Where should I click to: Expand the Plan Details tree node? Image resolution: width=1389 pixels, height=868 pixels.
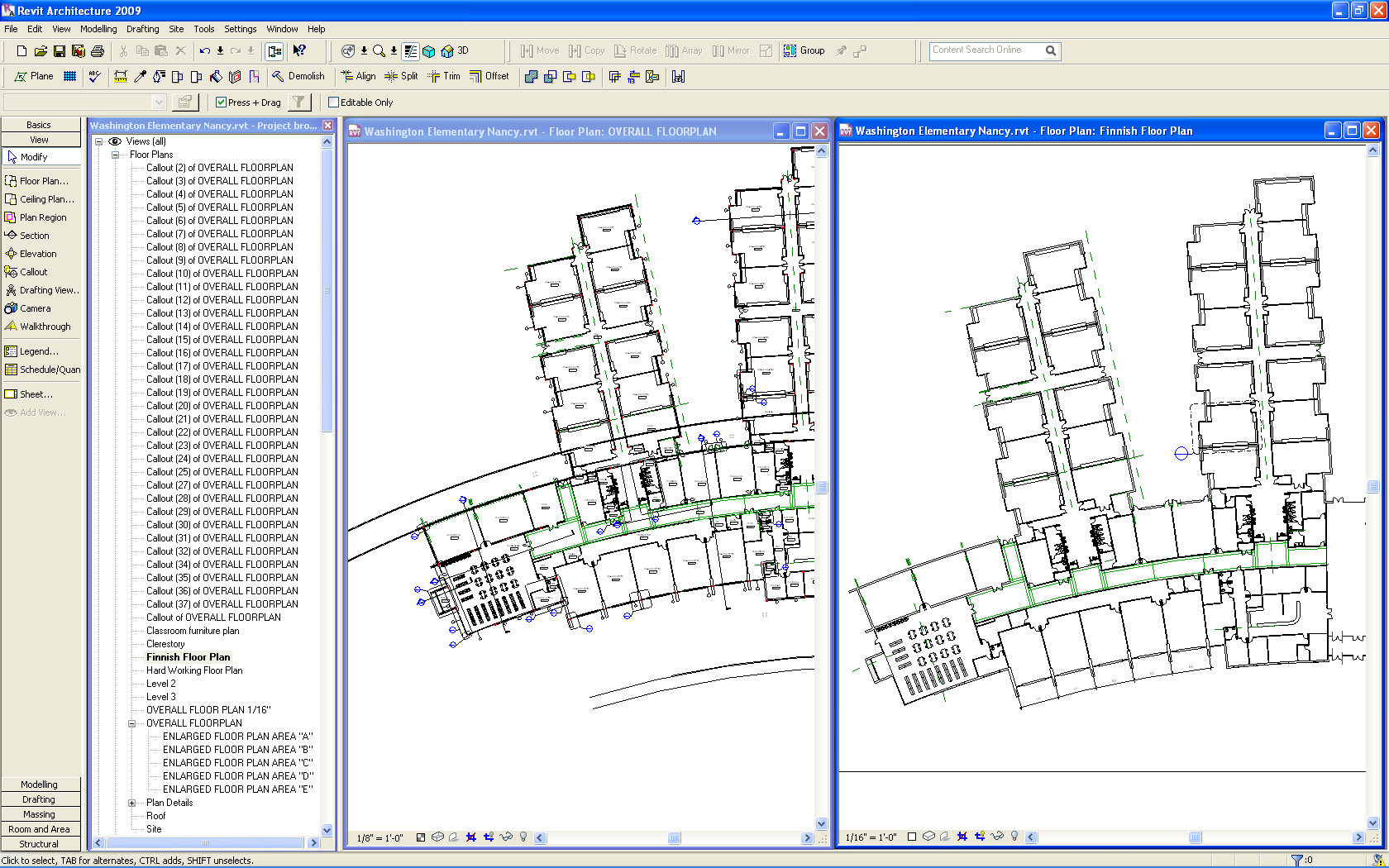click(x=131, y=803)
